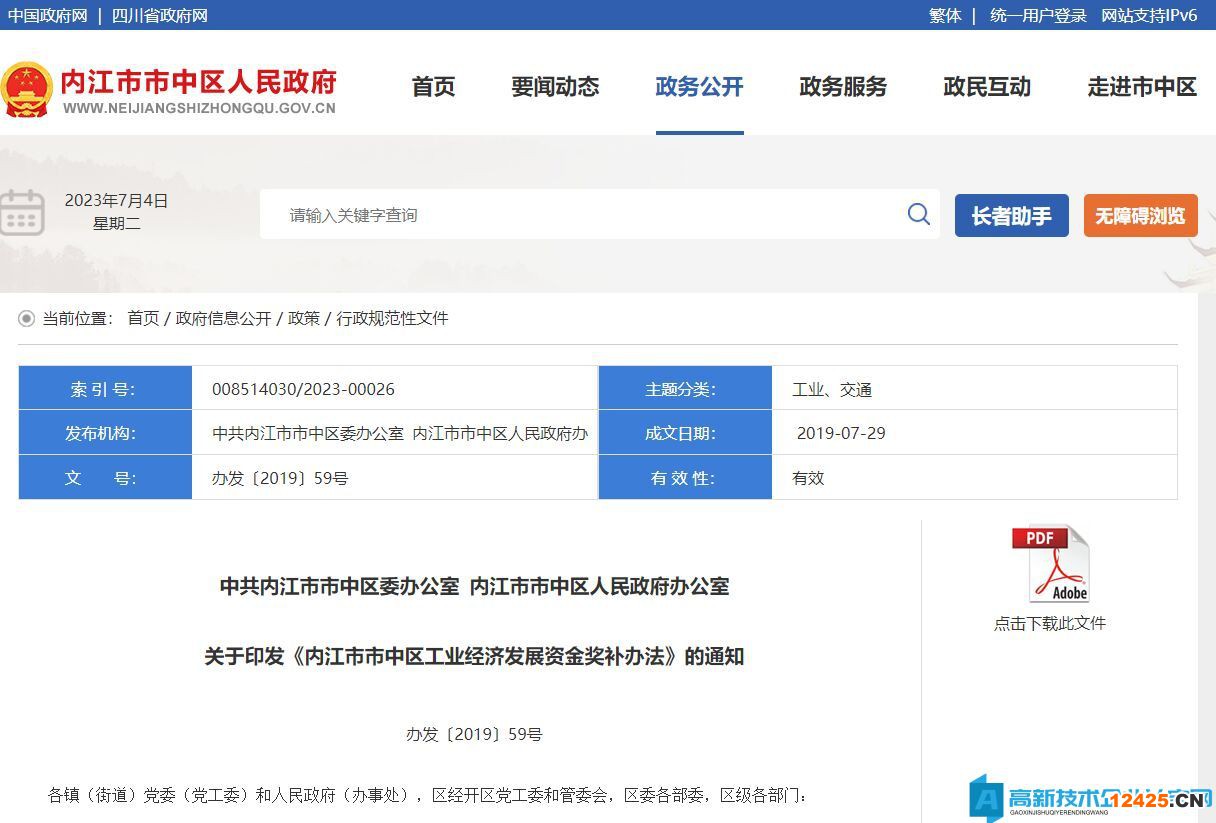Image resolution: width=1216 pixels, height=823 pixels.
Task: Click the calendar icon beside the date
Action: (22, 212)
